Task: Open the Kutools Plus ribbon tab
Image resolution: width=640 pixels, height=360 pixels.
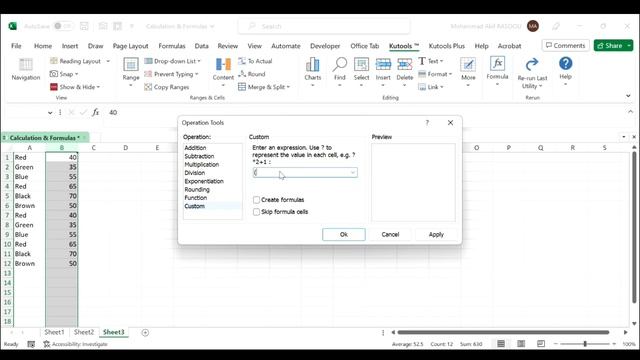Action: point(447,46)
